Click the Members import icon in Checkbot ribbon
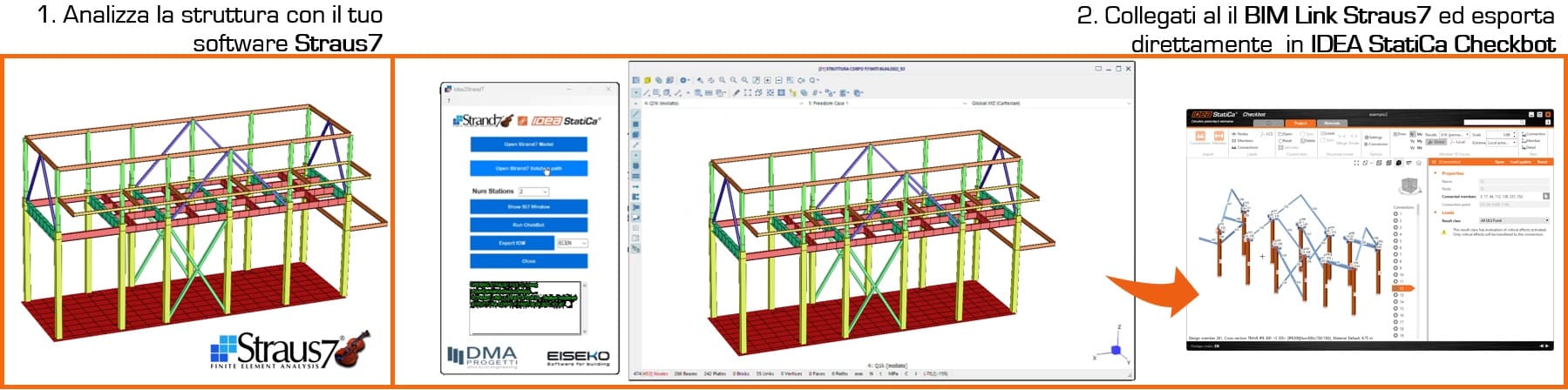1568x390 pixels. [1218, 137]
